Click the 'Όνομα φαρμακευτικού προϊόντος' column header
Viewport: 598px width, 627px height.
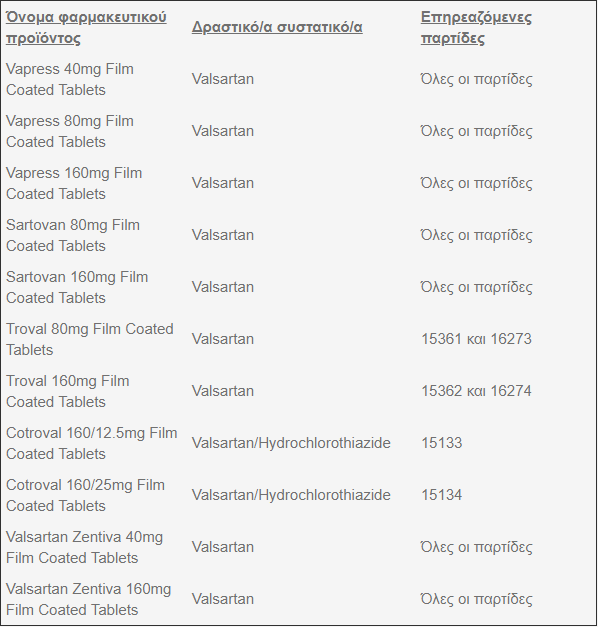click(x=86, y=28)
